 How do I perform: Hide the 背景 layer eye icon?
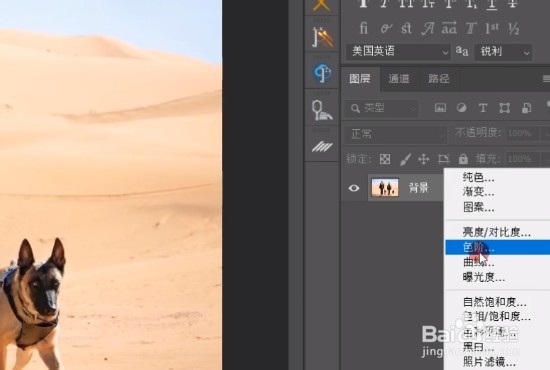(354, 188)
